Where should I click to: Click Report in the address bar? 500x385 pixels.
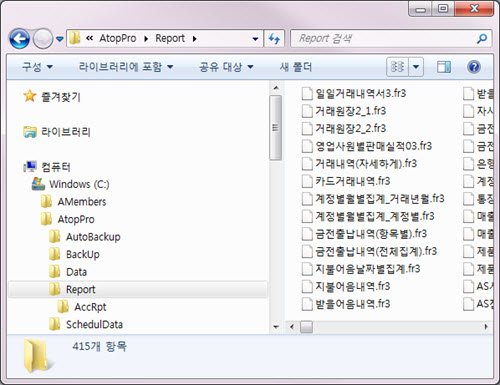tap(170, 38)
